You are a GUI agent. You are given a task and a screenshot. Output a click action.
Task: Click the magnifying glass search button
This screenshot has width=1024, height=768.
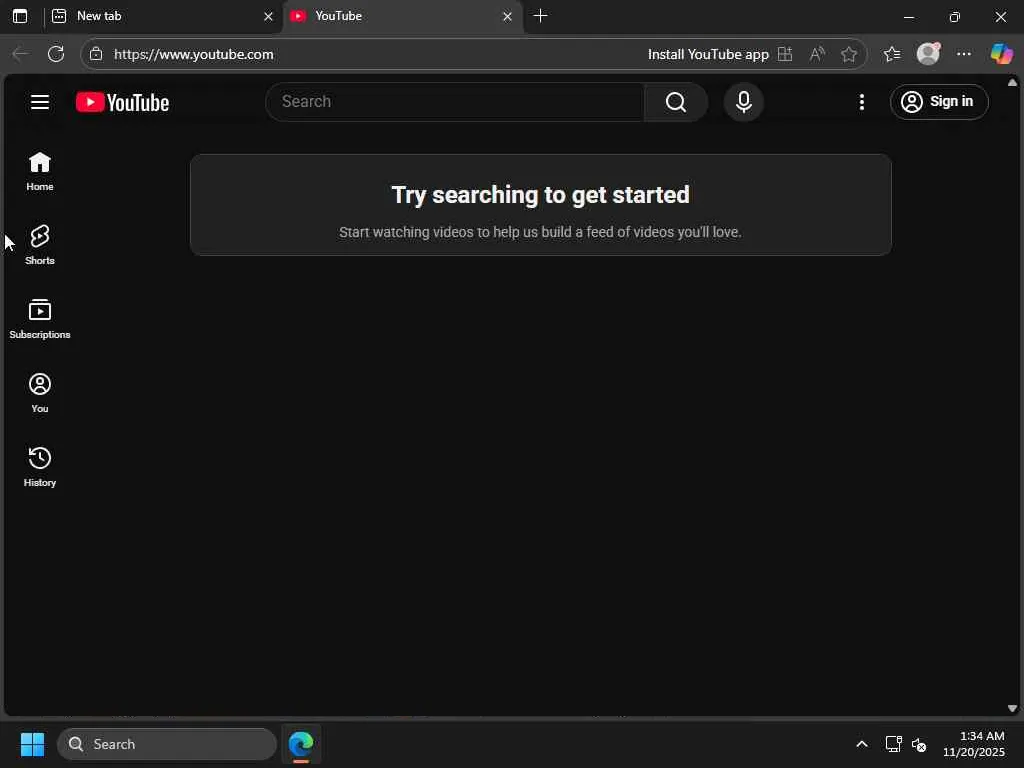[x=676, y=102]
